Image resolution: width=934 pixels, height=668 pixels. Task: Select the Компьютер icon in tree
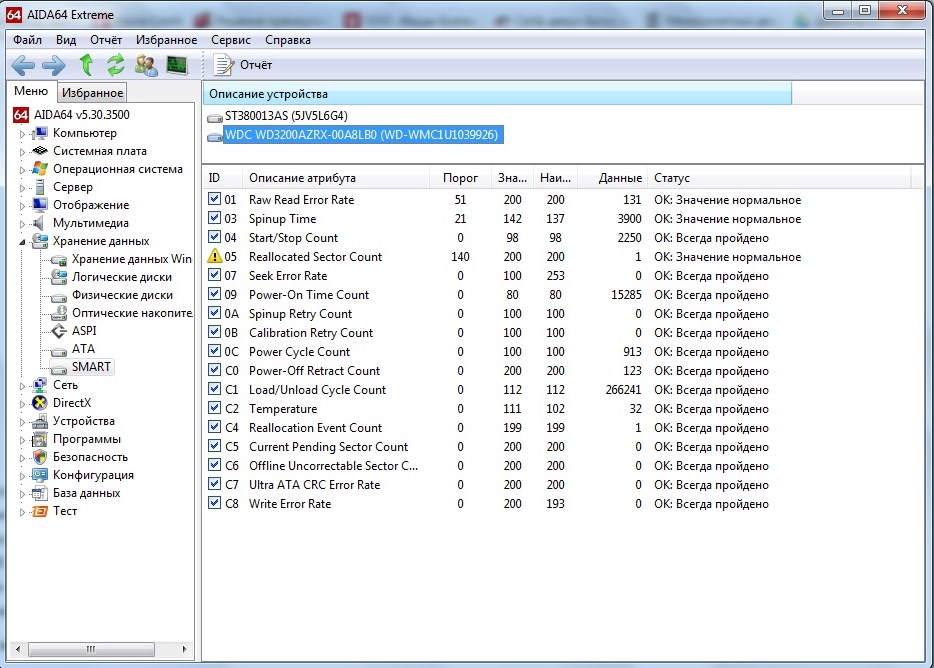point(40,133)
